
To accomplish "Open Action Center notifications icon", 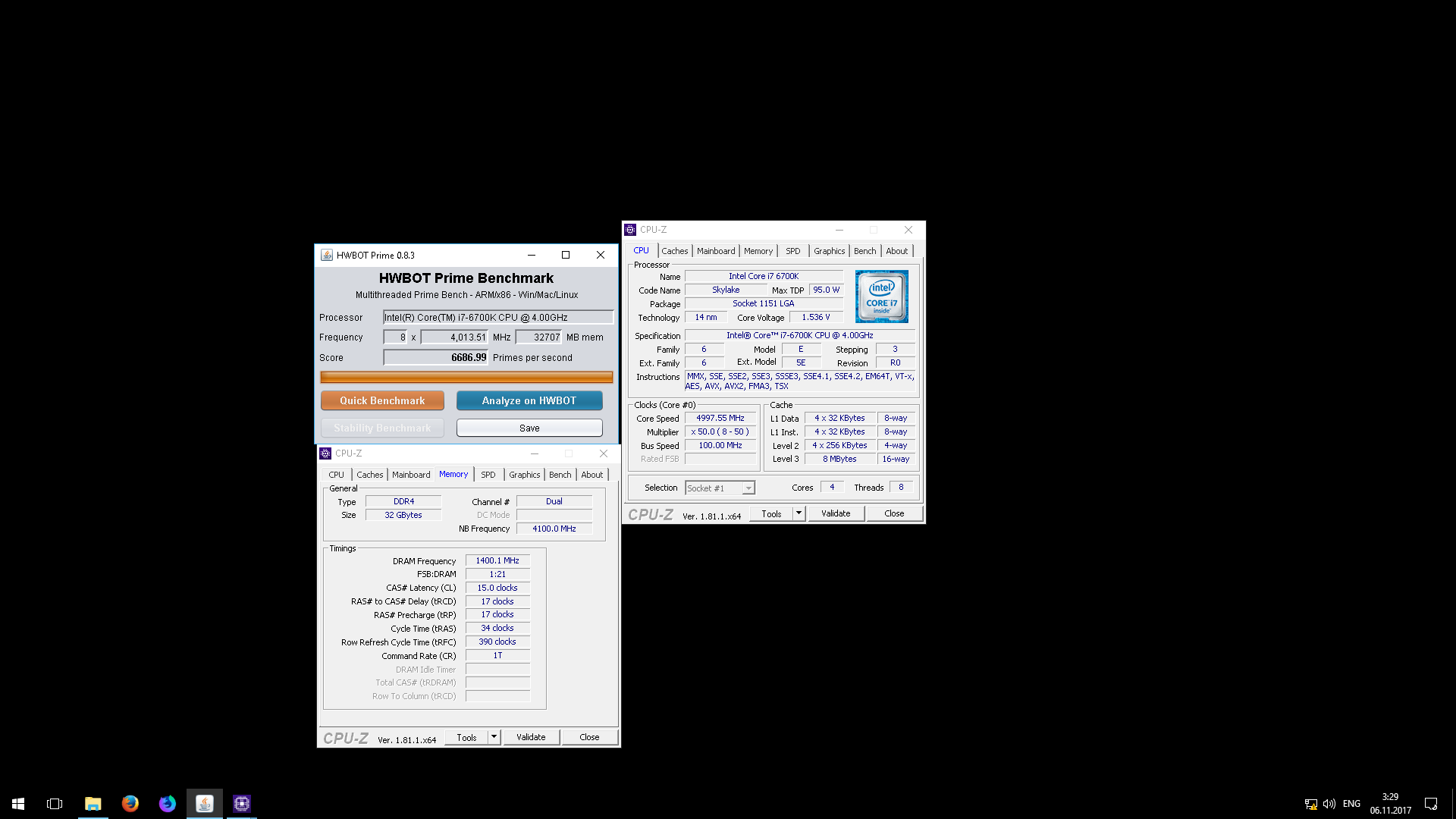I will click(x=1431, y=804).
